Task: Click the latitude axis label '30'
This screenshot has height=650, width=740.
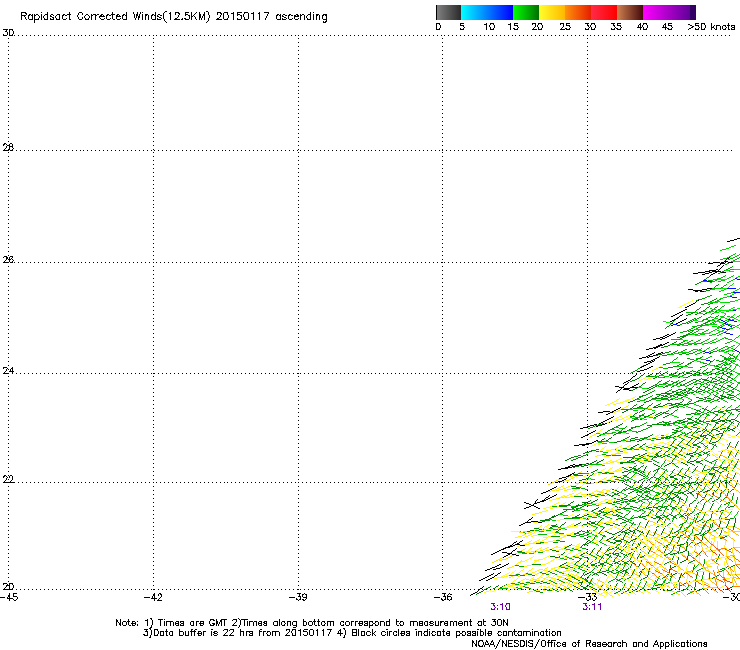Action: coord(8,33)
